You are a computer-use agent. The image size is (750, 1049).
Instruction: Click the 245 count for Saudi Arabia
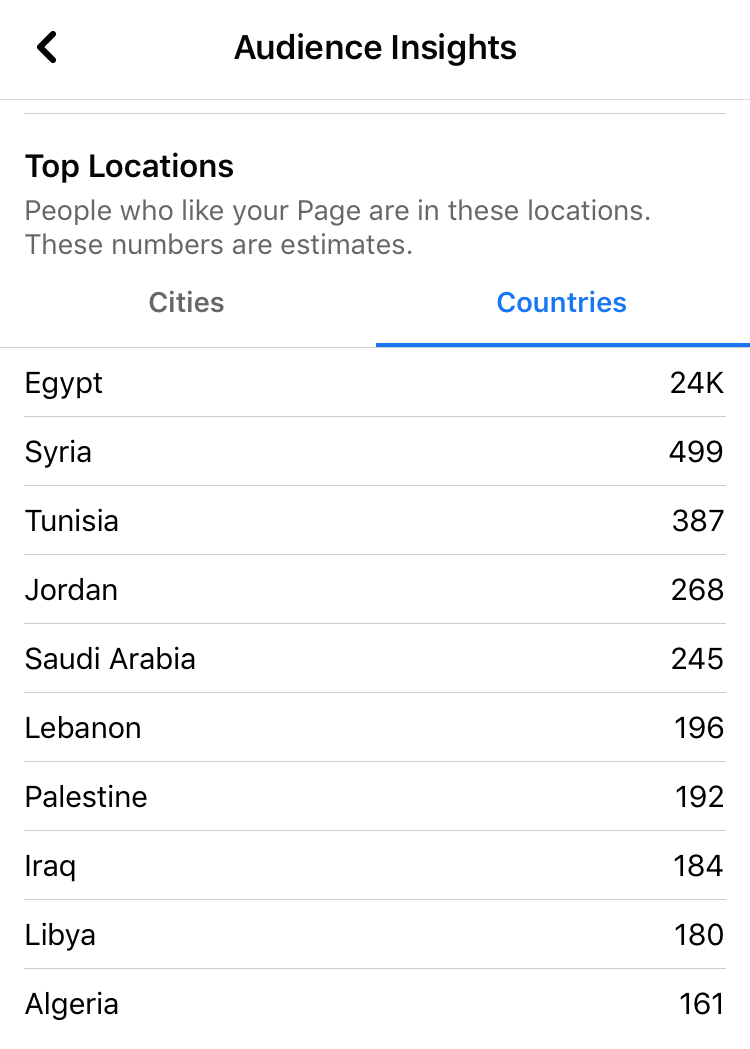(x=697, y=659)
